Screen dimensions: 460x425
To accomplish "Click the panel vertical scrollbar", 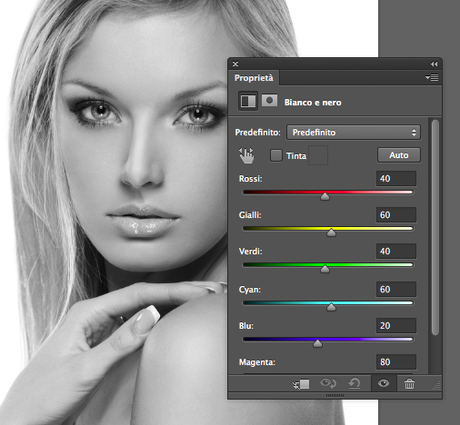I will click(x=435, y=227).
